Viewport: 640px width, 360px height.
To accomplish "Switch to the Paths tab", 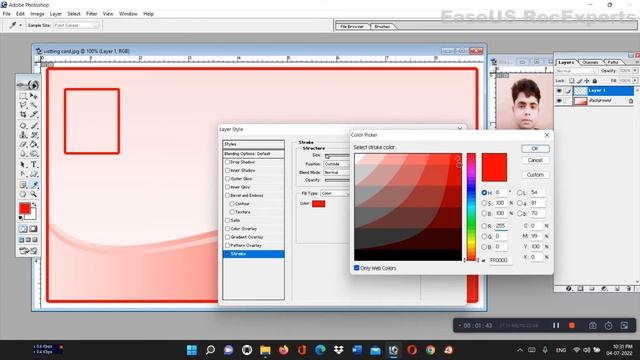I will (613, 62).
